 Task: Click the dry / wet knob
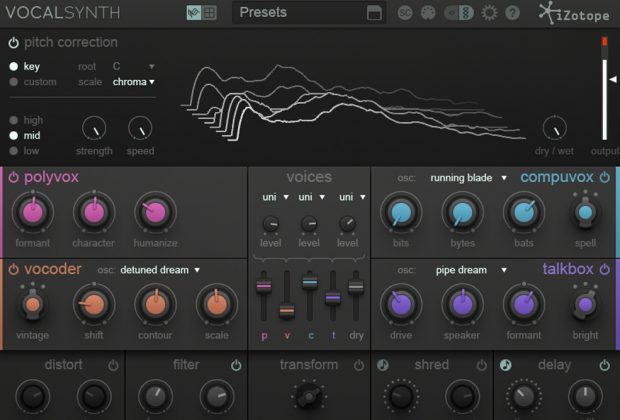pyautogui.click(x=555, y=128)
